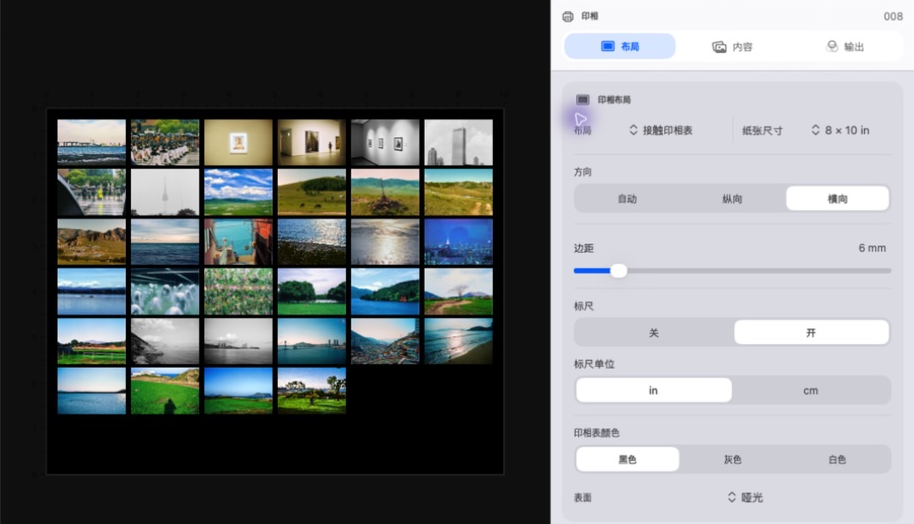Viewport: 914px width, 524px height.
Task: Open the 内容 tab
Action: coord(732,47)
